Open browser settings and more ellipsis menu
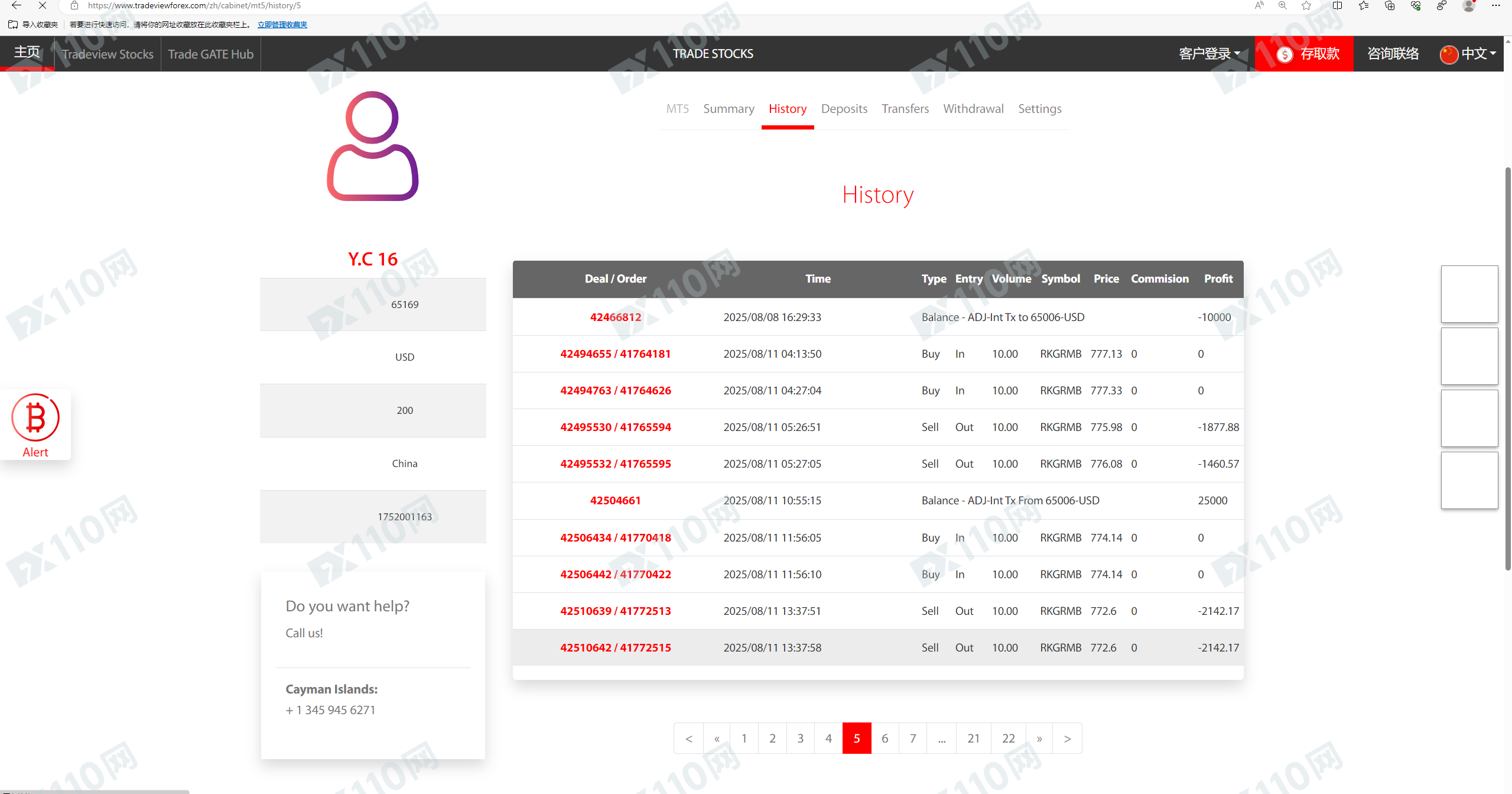The image size is (1512, 794). click(x=1495, y=6)
